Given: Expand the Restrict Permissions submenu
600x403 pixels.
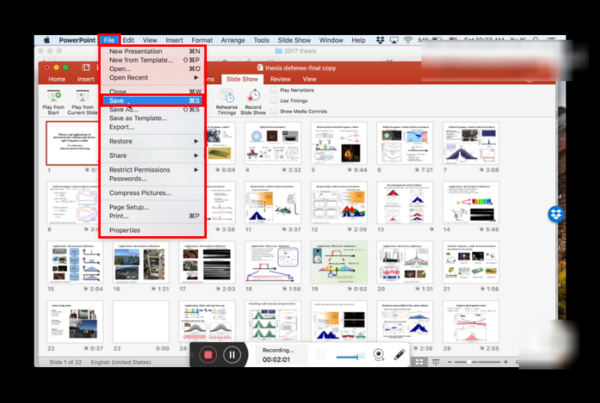Looking at the screenshot, I should (152, 170).
